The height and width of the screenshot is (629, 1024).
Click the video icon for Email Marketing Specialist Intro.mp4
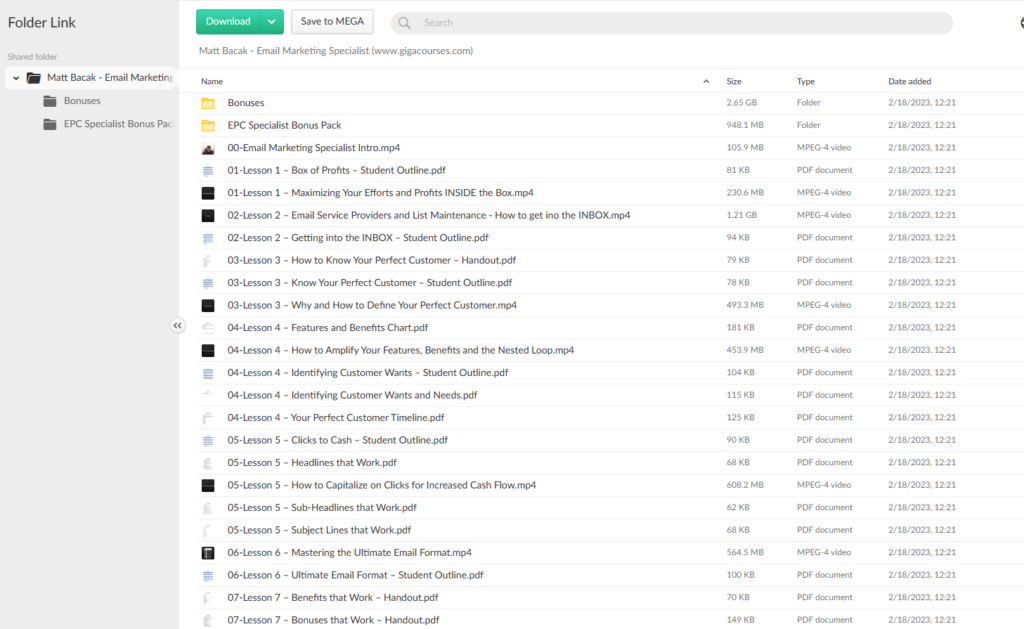tap(208, 147)
